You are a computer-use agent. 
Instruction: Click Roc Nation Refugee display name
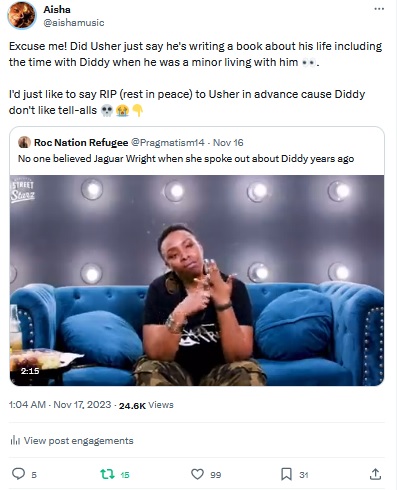81,143
